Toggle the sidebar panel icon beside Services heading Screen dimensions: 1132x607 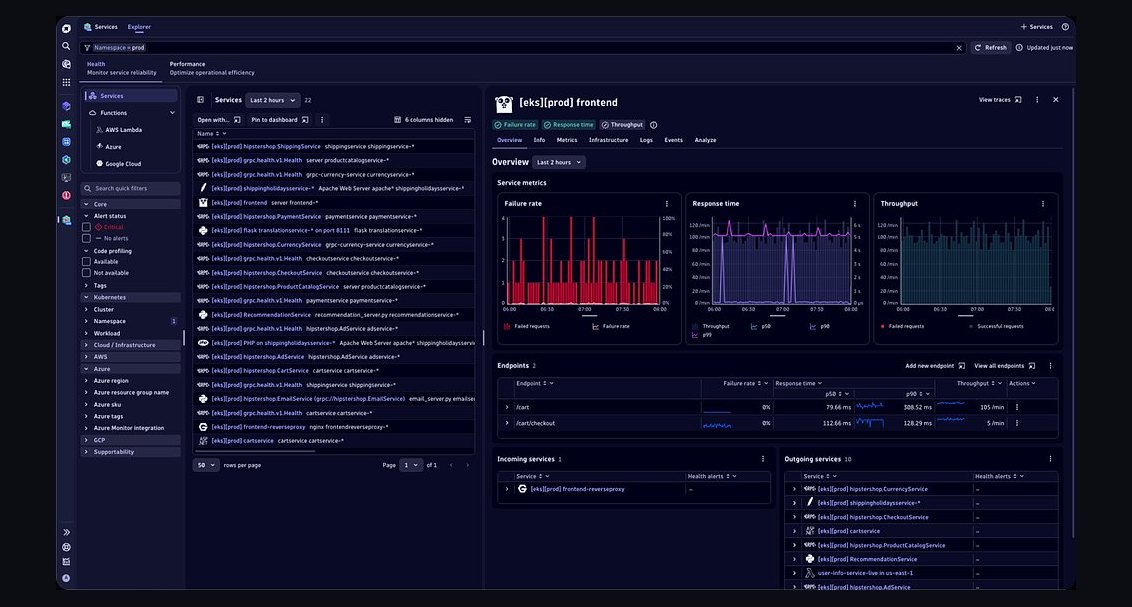tap(201, 100)
